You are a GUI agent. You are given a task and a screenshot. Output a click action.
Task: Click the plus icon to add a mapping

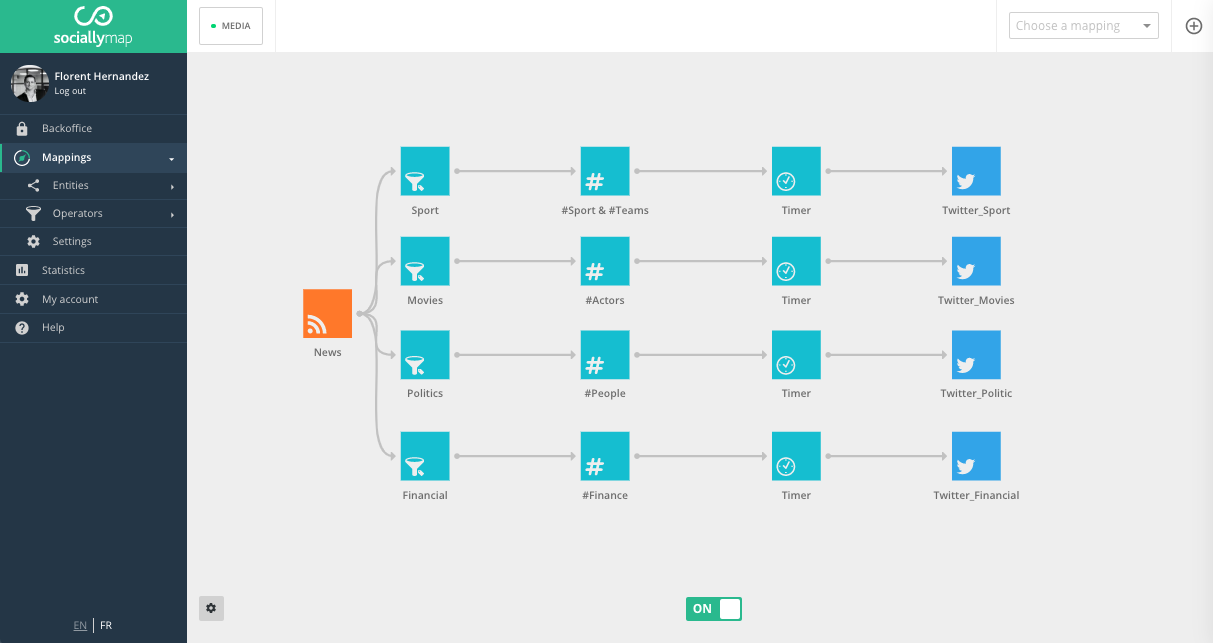click(x=1193, y=26)
